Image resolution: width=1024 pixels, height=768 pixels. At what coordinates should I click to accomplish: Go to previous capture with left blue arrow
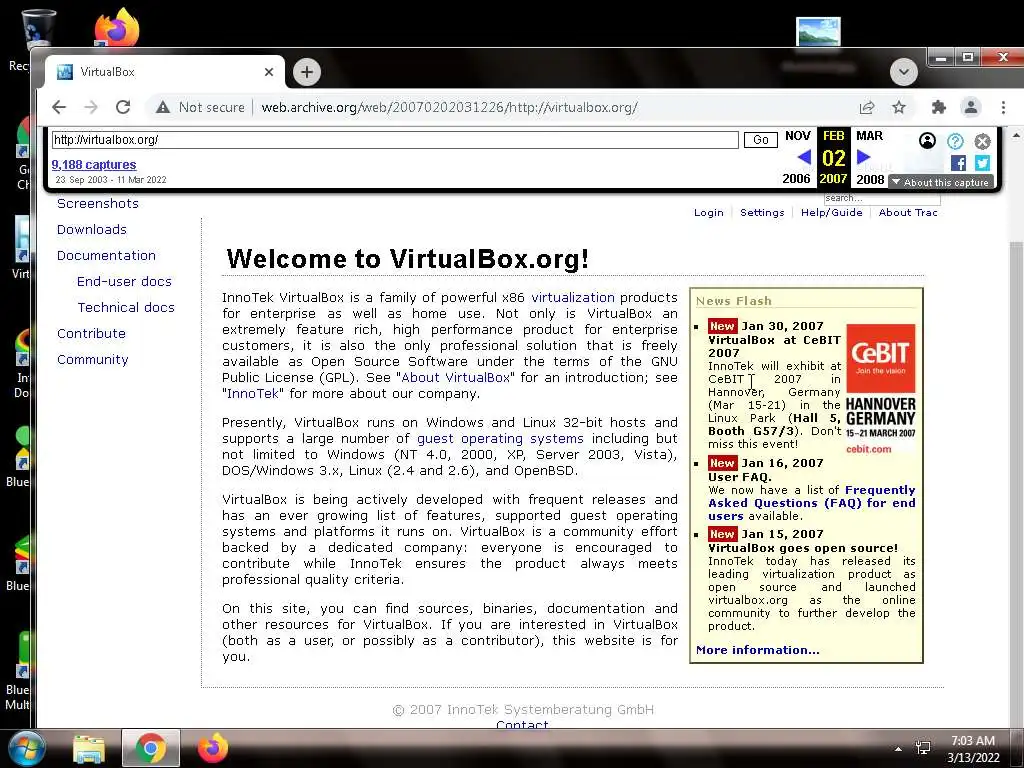point(805,157)
